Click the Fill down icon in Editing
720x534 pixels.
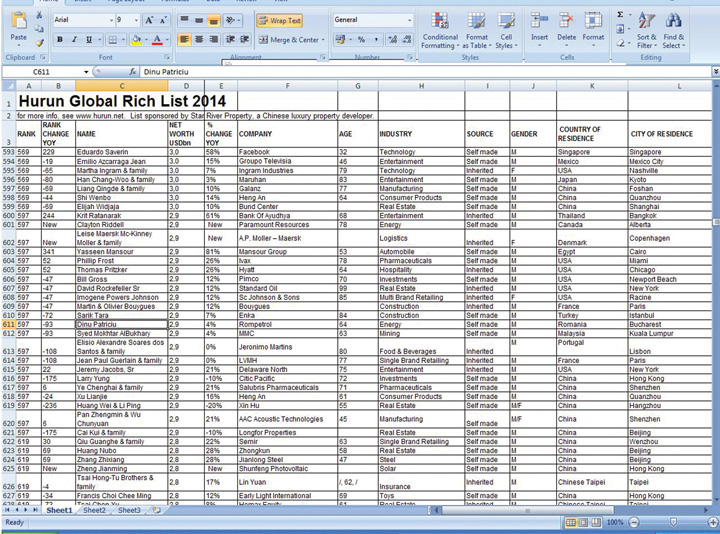tap(620, 29)
